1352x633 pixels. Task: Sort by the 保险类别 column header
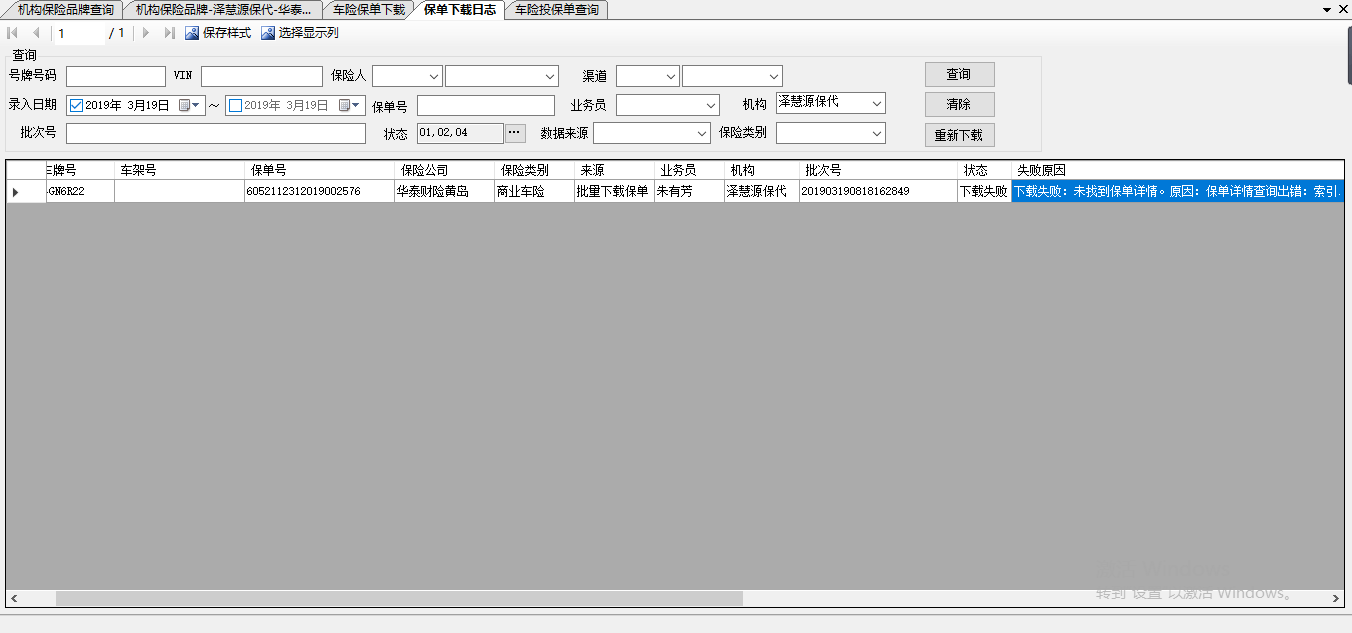click(534, 170)
